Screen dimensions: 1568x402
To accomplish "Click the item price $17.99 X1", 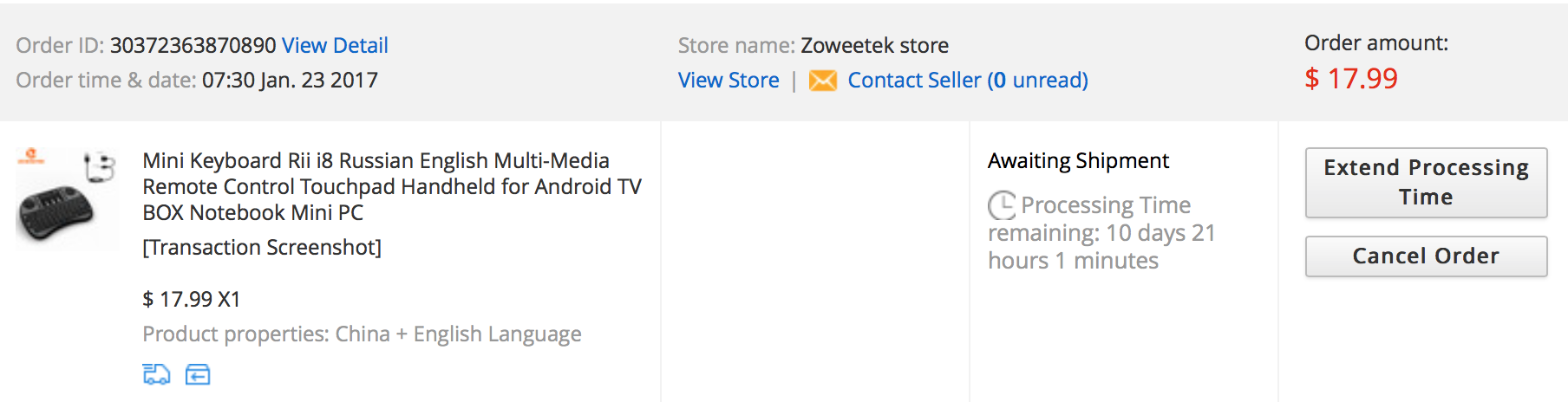I will pyautogui.click(x=191, y=300).
